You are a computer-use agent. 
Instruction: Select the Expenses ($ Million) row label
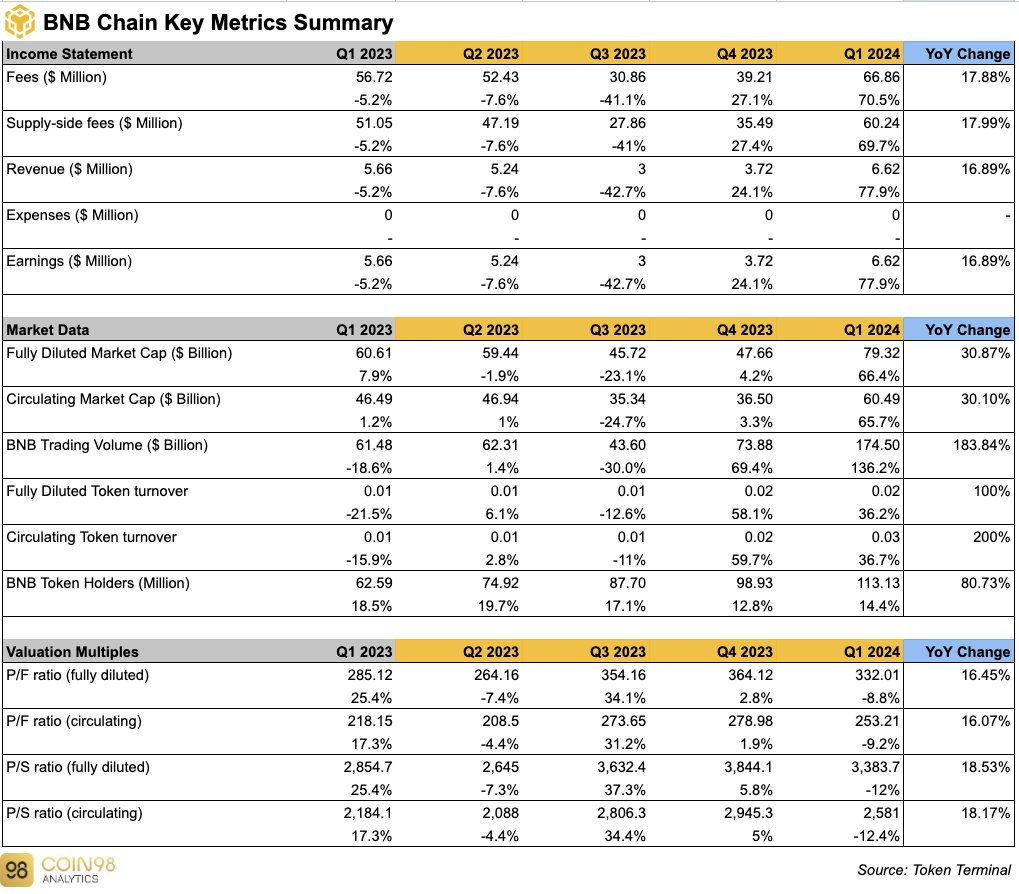click(72, 215)
